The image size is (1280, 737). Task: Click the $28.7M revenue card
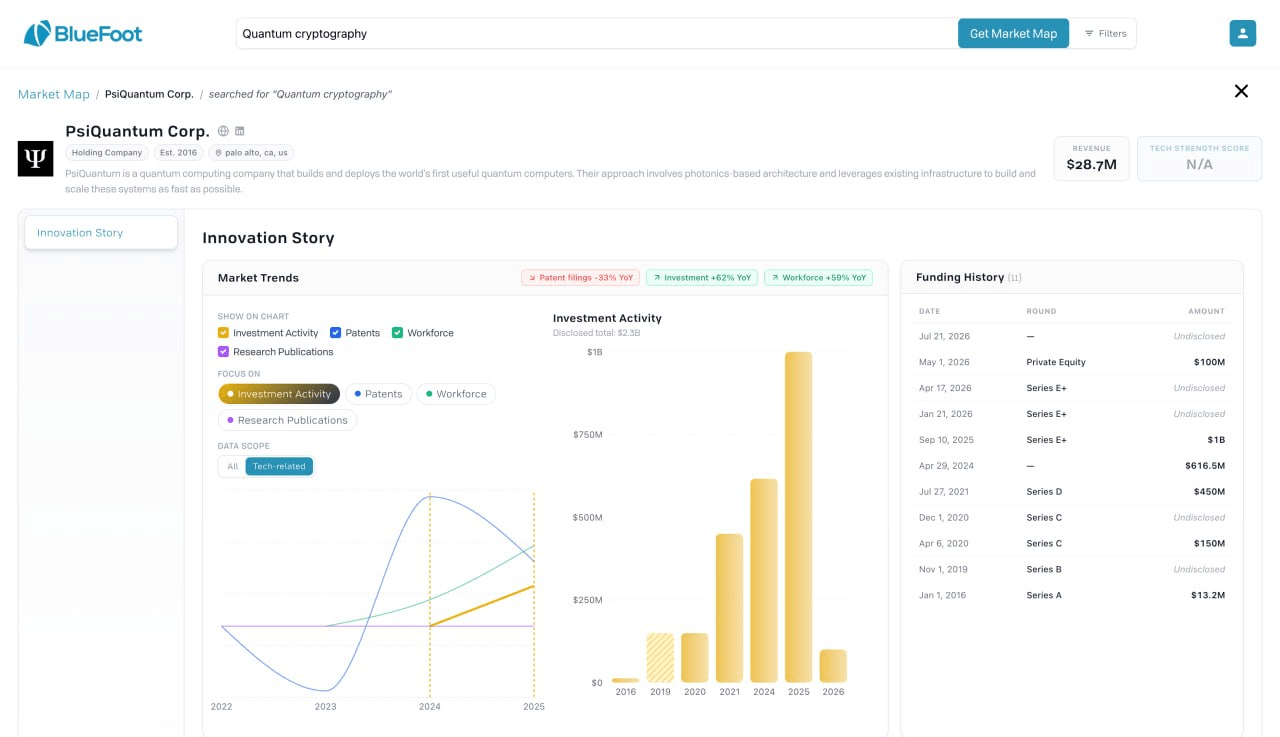click(1091, 158)
